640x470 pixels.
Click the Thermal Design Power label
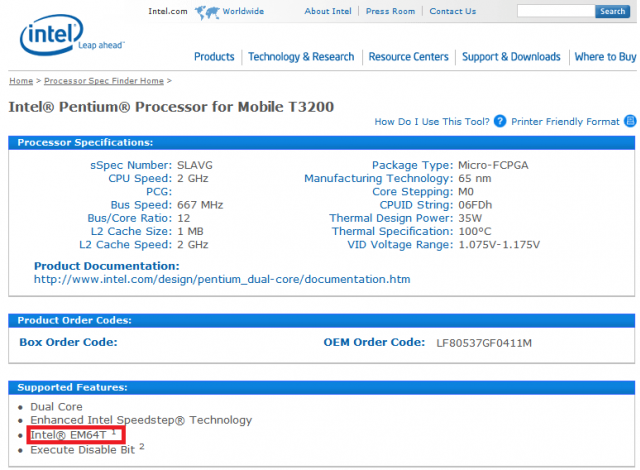tap(391, 218)
